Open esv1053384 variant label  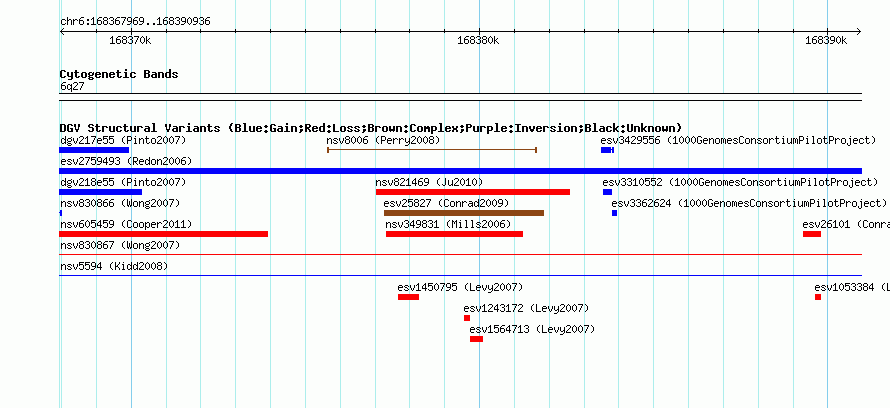(x=852, y=287)
